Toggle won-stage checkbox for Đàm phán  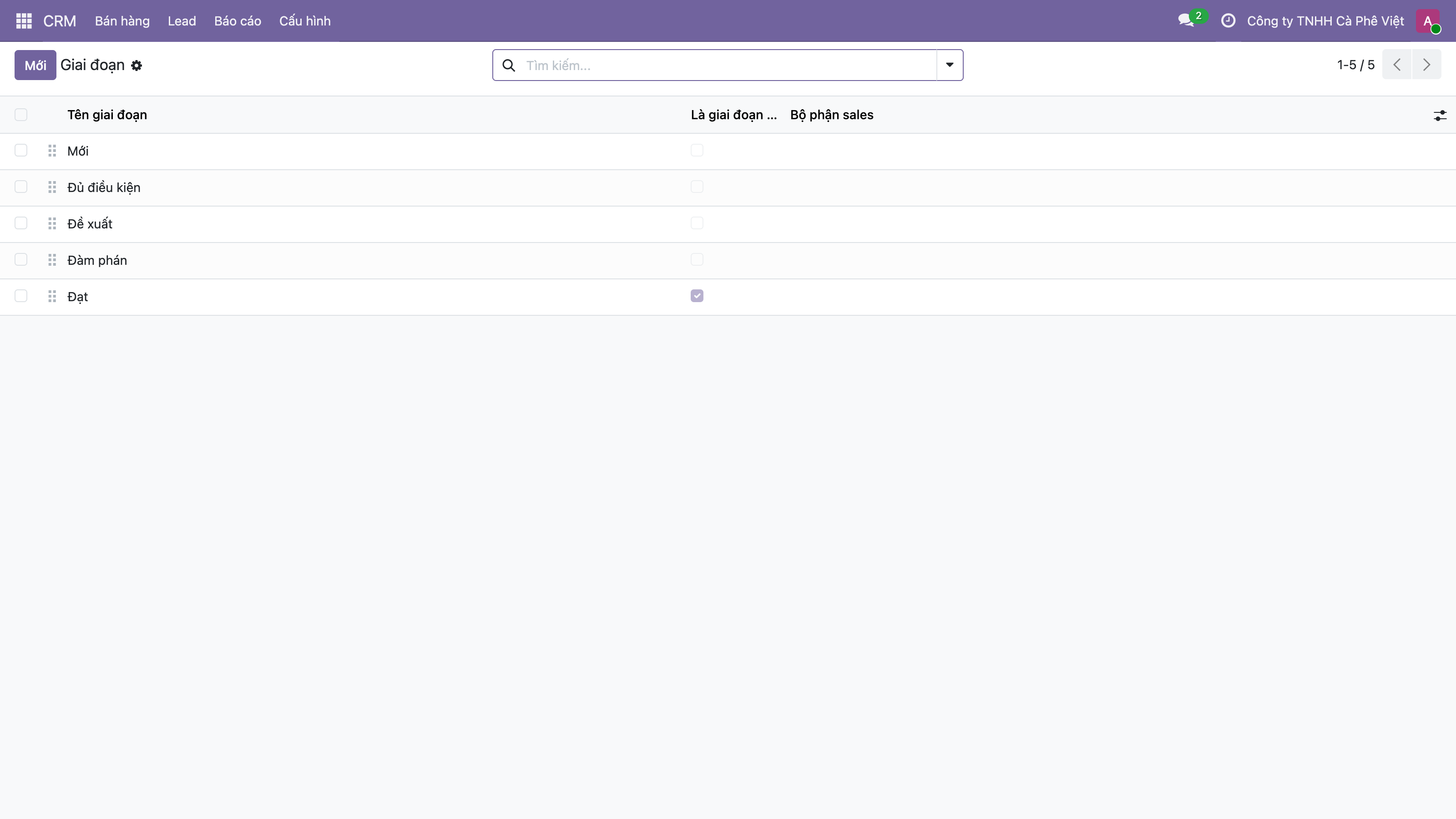[x=697, y=259]
